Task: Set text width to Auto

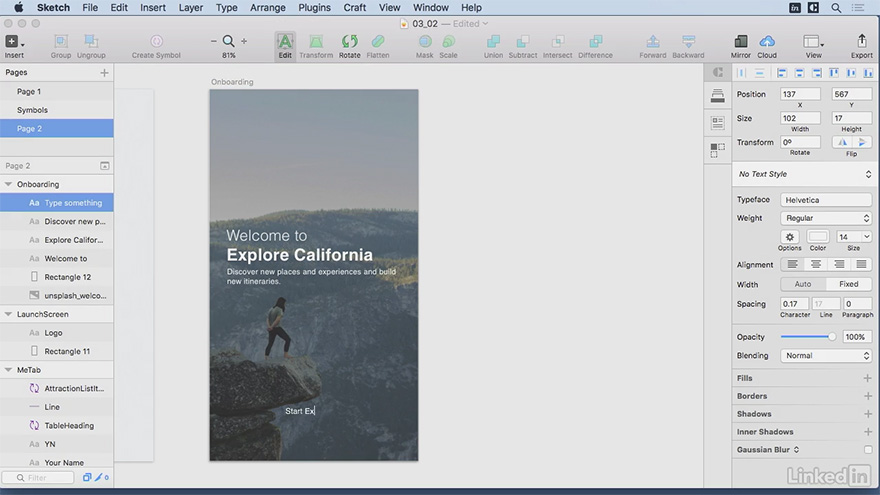Action: click(x=803, y=284)
